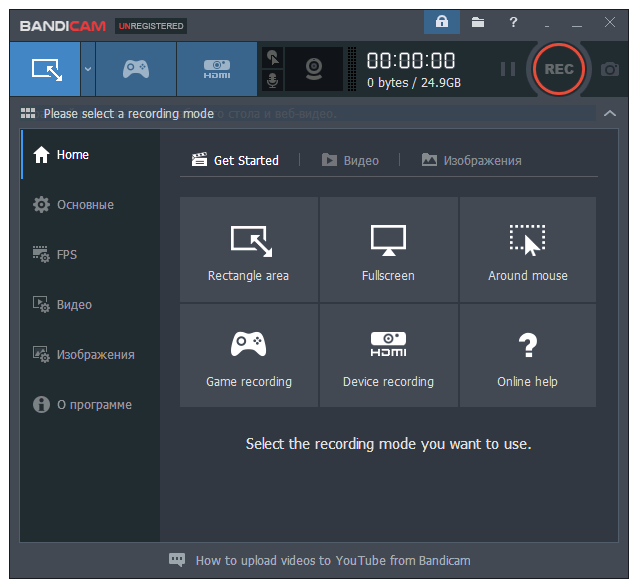The width and height of the screenshot is (640, 587).
Task: Open screen mode dropdown arrow
Action: [x=88, y=69]
